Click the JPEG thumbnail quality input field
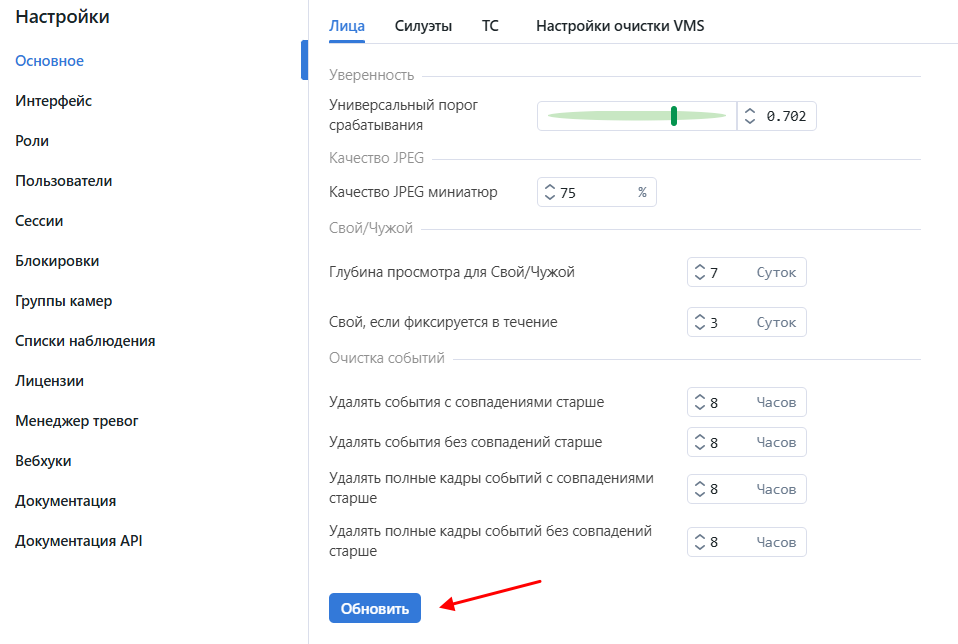958x644 pixels. 596,193
